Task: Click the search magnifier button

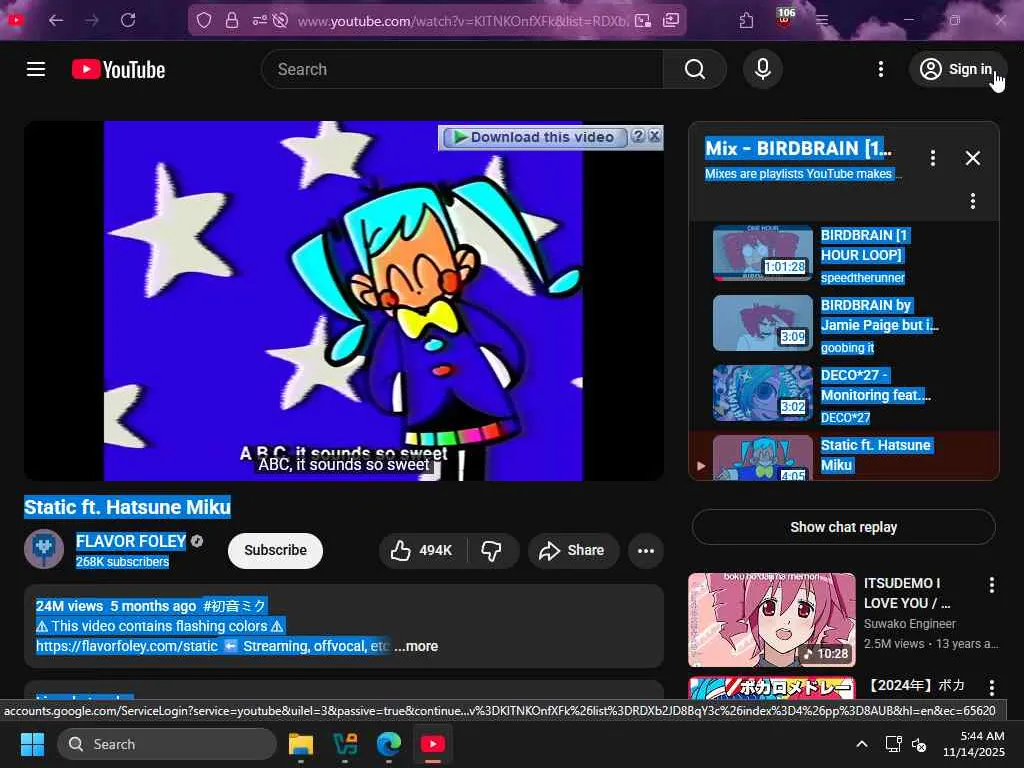Action: (695, 69)
